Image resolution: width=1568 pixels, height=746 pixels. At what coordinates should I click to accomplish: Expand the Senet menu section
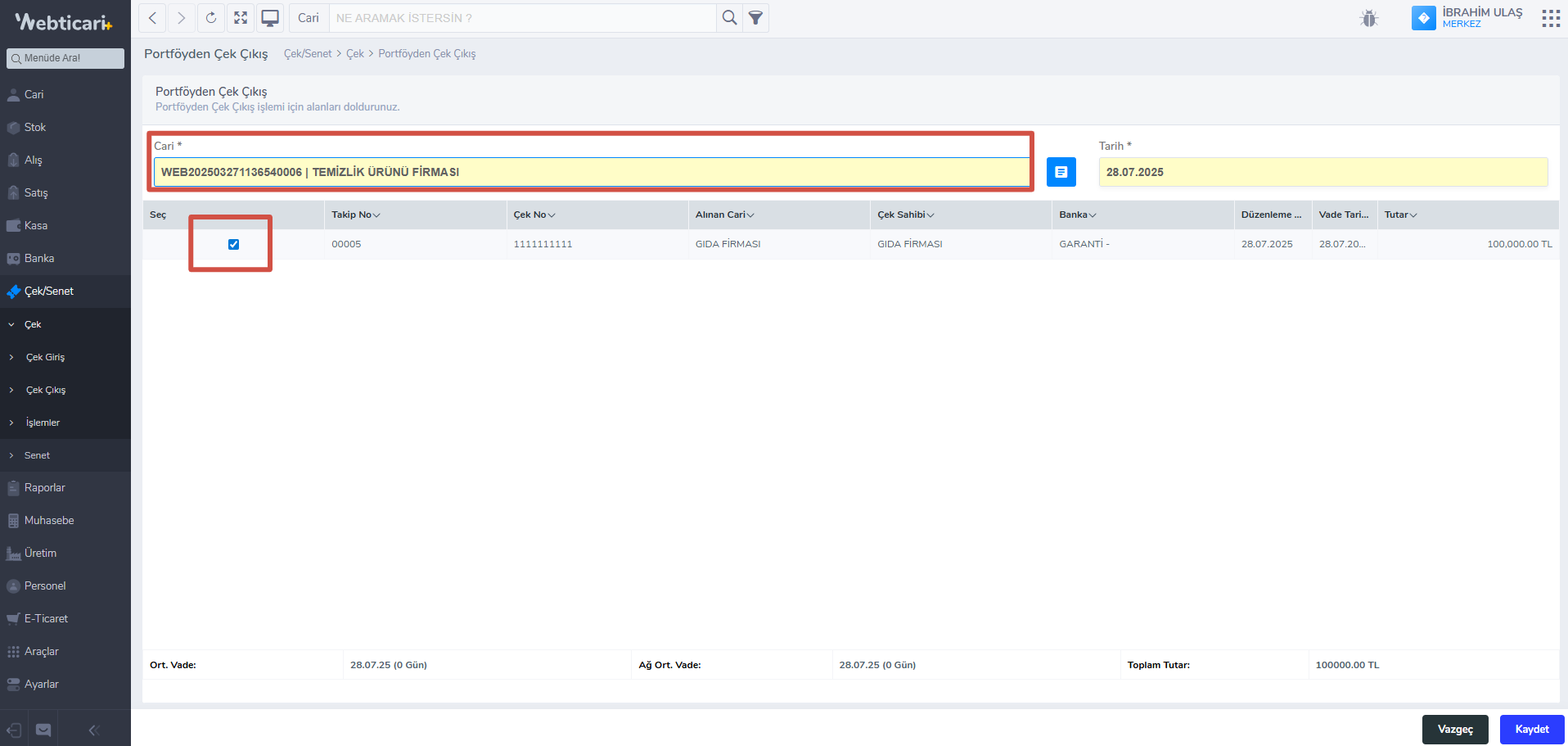[37, 455]
